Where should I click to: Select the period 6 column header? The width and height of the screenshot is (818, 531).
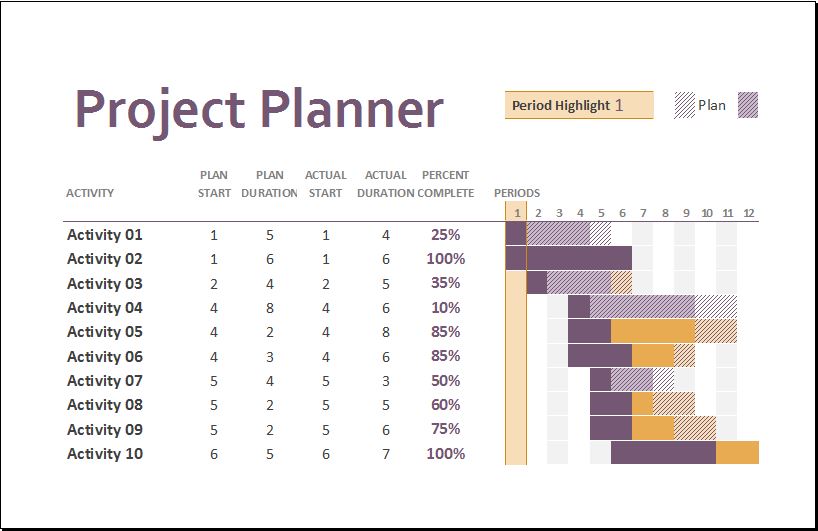tap(622, 213)
